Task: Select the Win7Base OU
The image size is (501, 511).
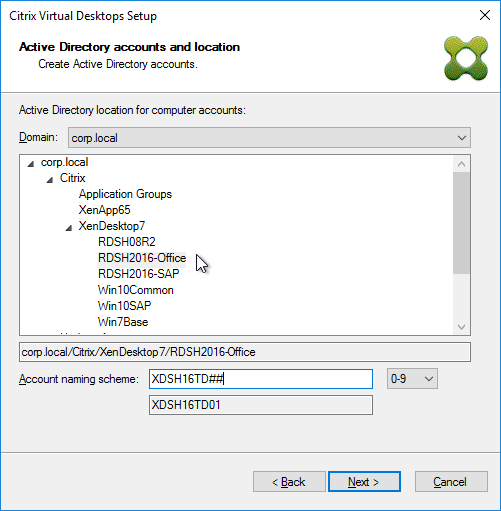Action: pos(123,322)
